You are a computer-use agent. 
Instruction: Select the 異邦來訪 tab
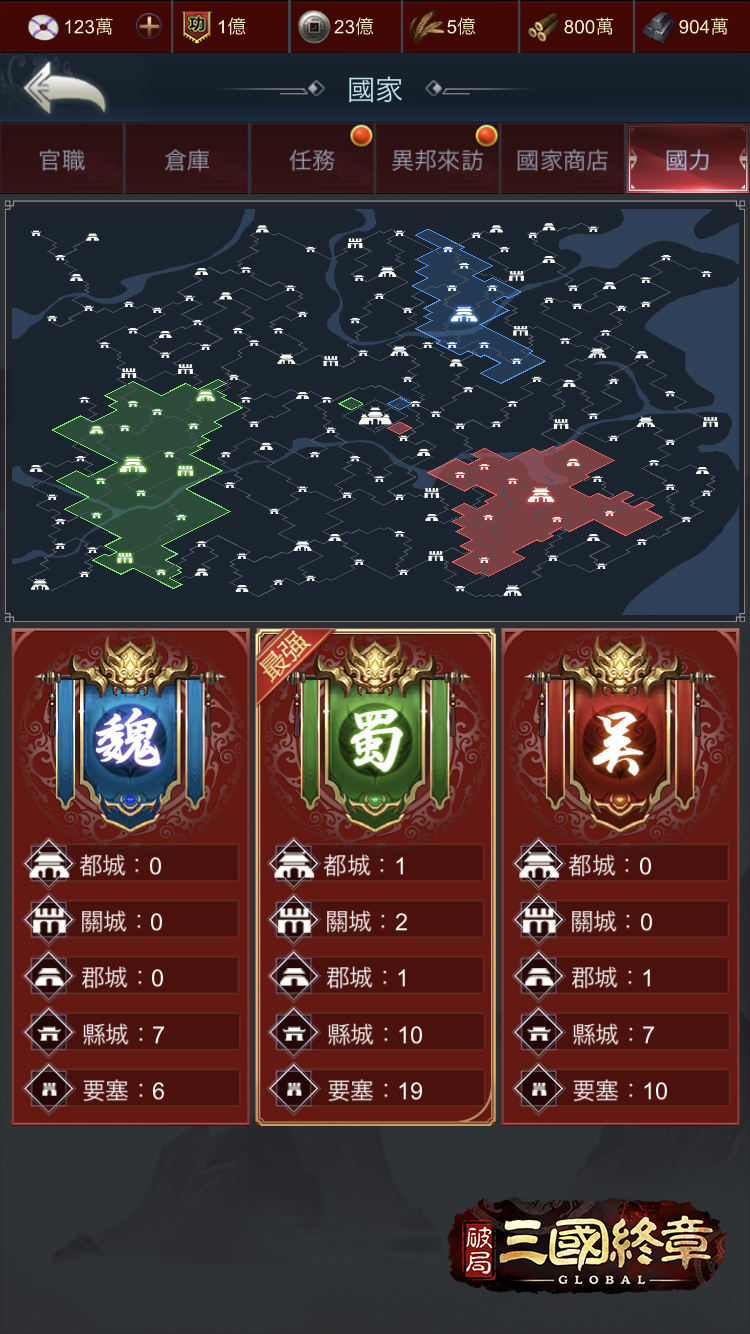pos(437,160)
